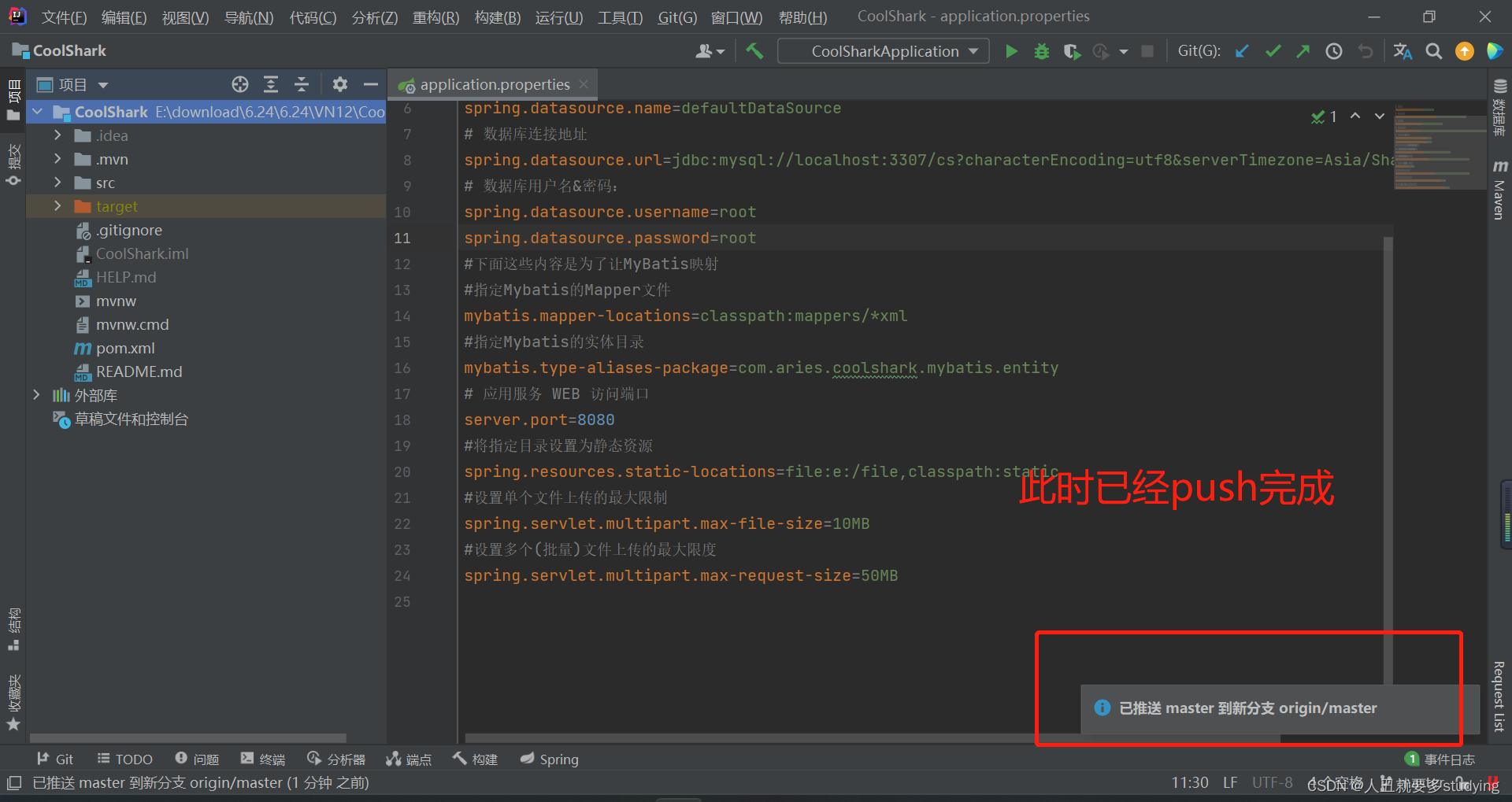Screen dimensions: 1512x802
Task: Open the Spring tool window
Action: pos(549,759)
